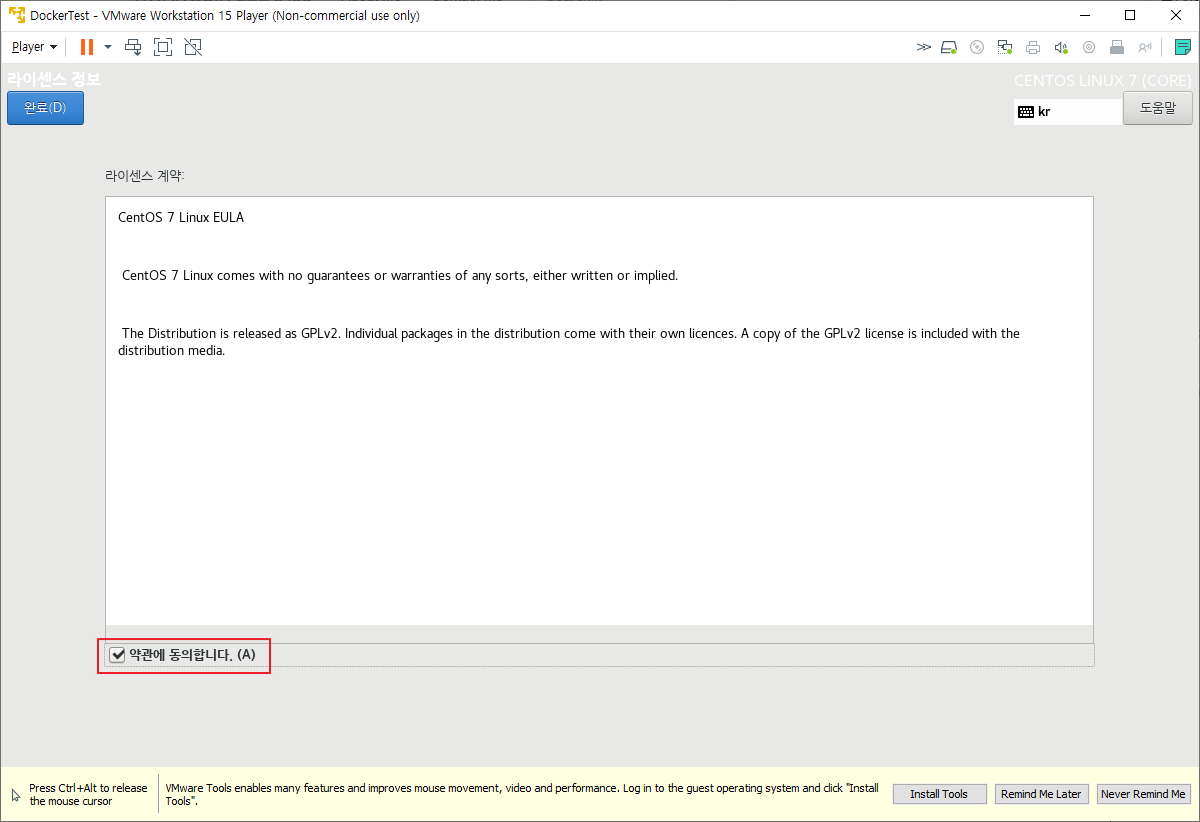The image size is (1200, 822).
Task: Toggle Unity mode icon
Action: coord(193,47)
